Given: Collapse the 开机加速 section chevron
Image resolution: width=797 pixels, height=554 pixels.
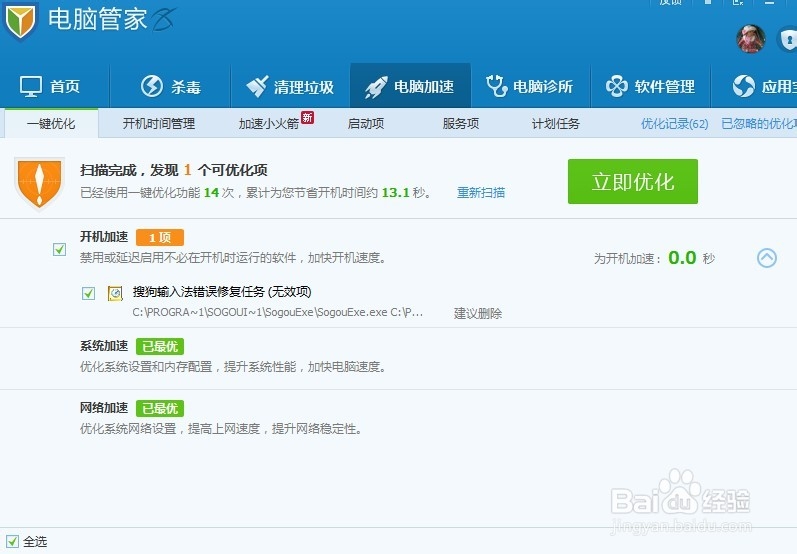Looking at the screenshot, I should click(767, 258).
